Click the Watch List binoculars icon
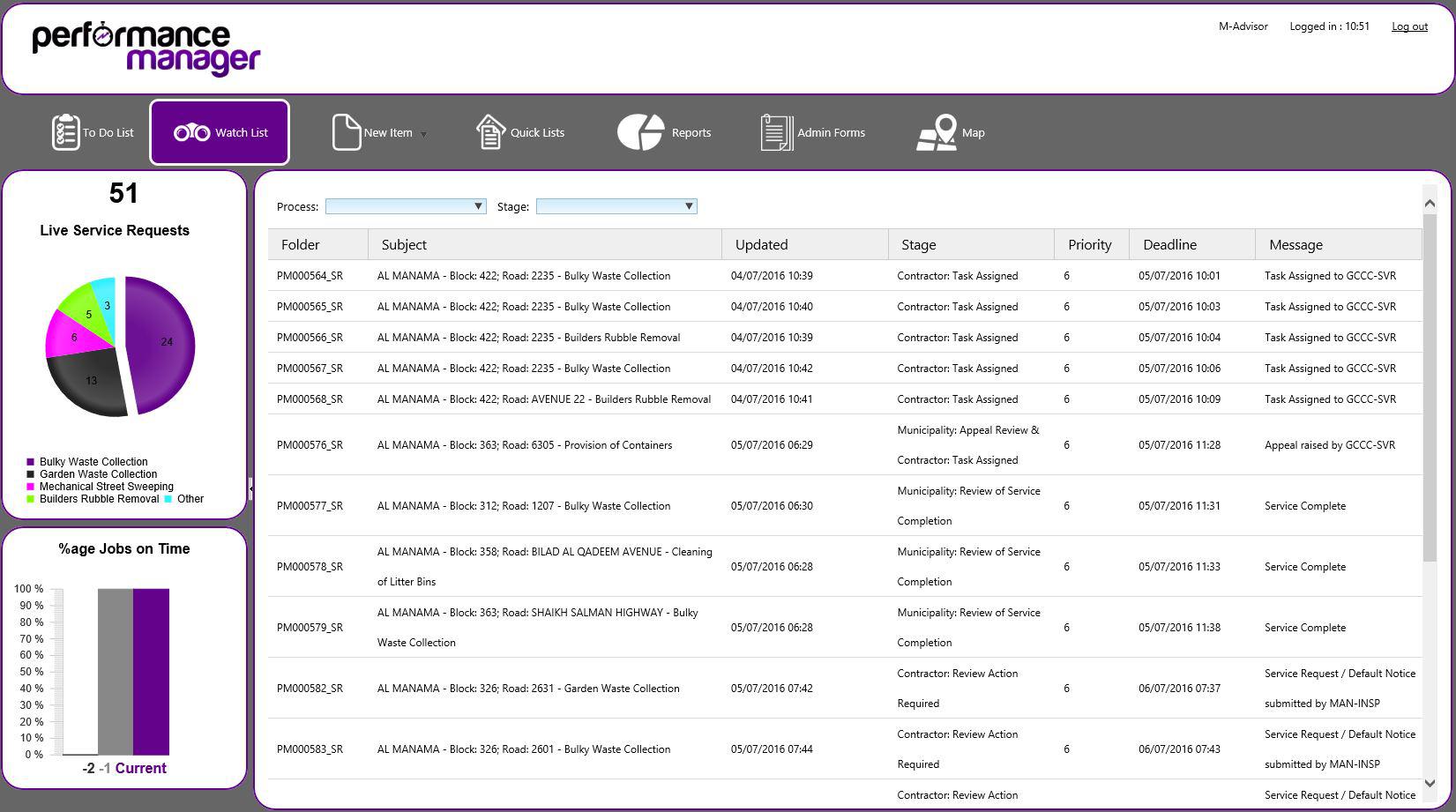 [x=191, y=132]
